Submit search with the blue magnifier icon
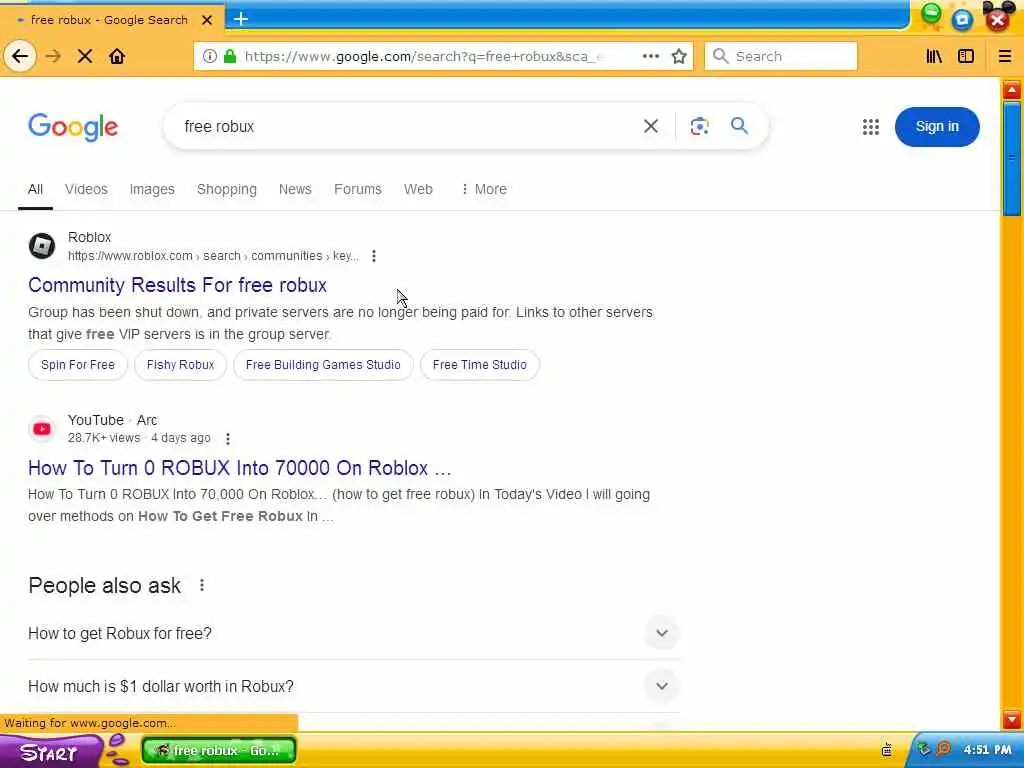The height and width of the screenshot is (768, 1024). (x=739, y=125)
